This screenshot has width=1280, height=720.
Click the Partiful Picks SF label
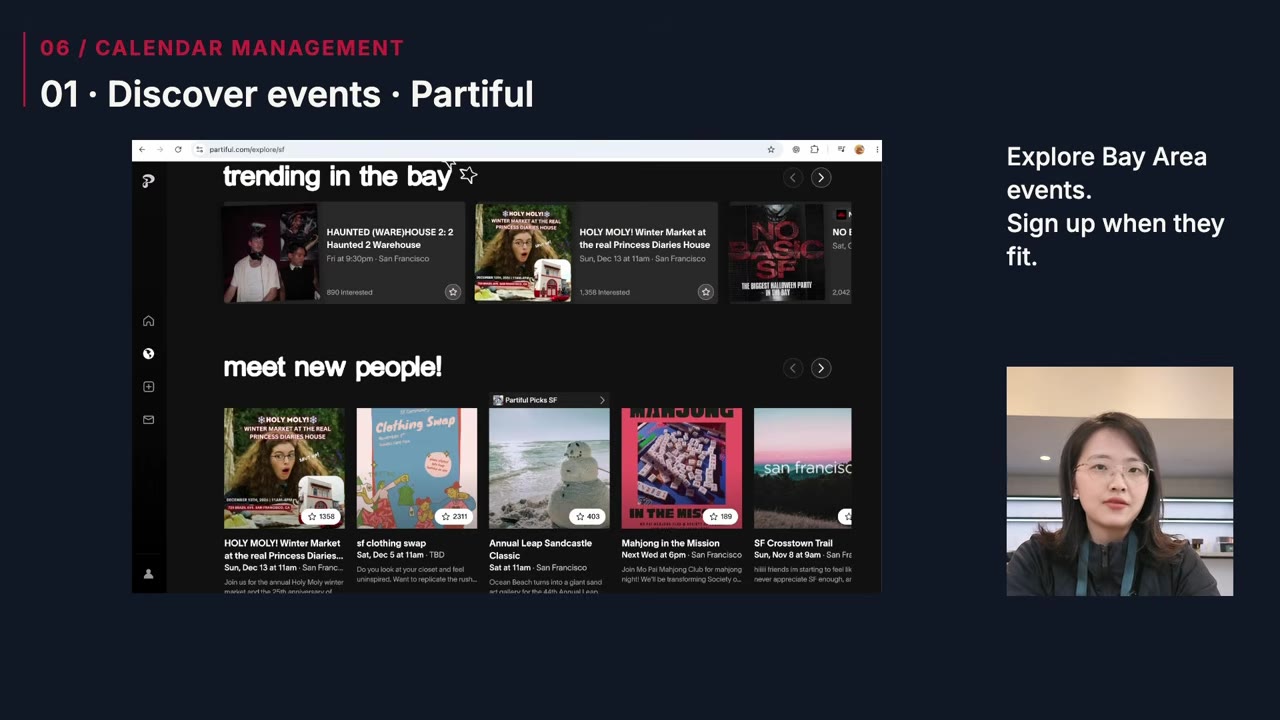(531, 400)
